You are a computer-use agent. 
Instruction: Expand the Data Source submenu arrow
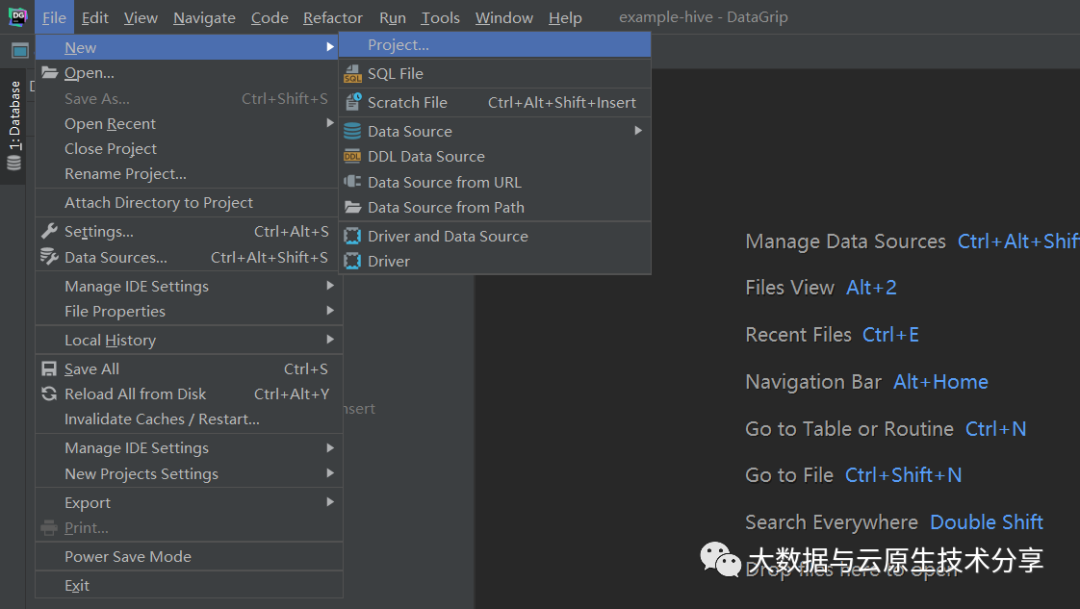(638, 130)
